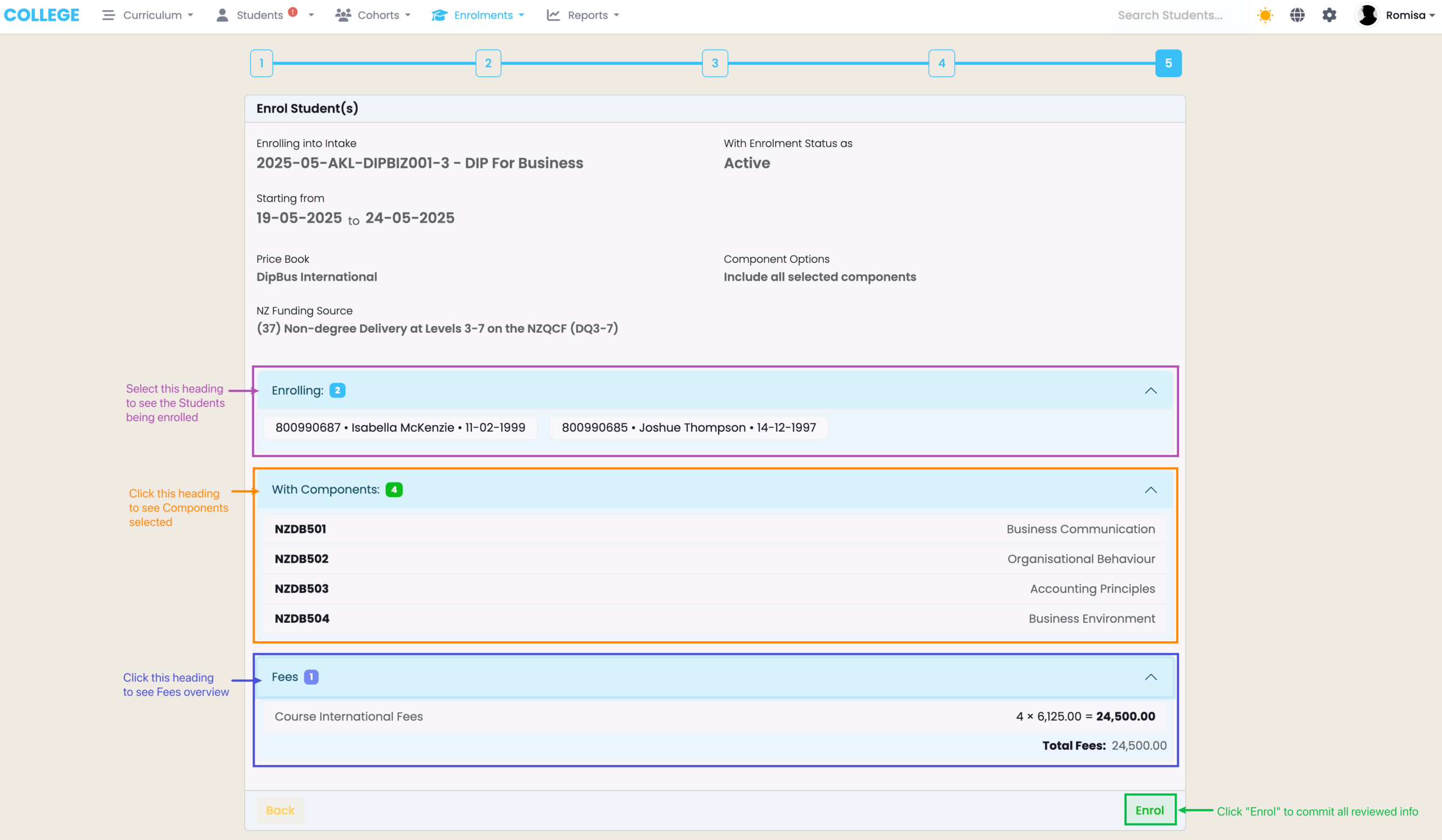Toggle the sun light-mode theme icon
This screenshot has height=840, width=1442.
pyautogui.click(x=1265, y=15)
